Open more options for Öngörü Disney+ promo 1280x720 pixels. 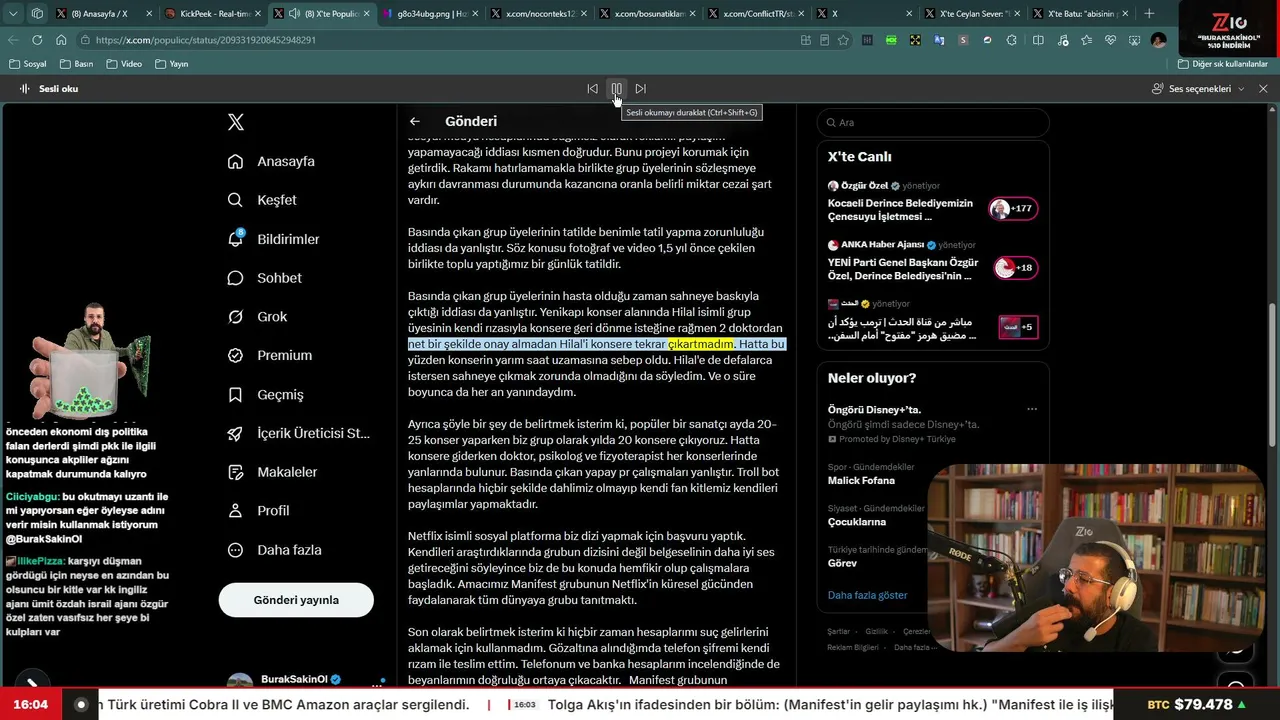coord(1032,409)
